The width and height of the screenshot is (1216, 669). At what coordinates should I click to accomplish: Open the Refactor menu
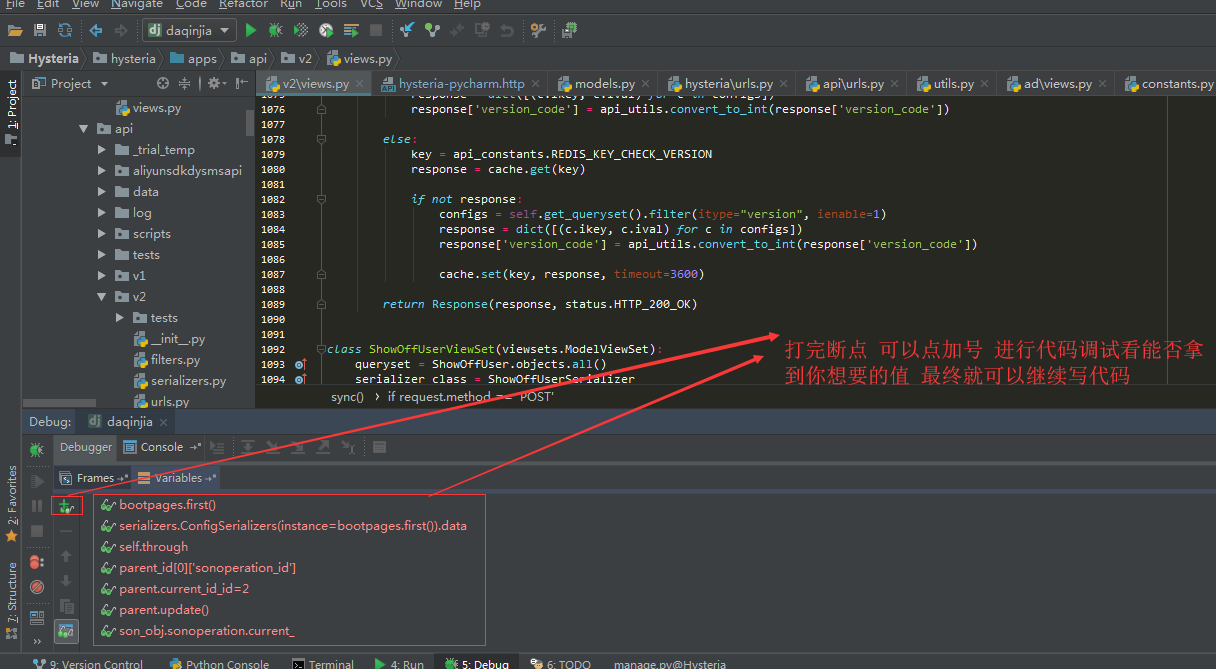click(243, 4)
